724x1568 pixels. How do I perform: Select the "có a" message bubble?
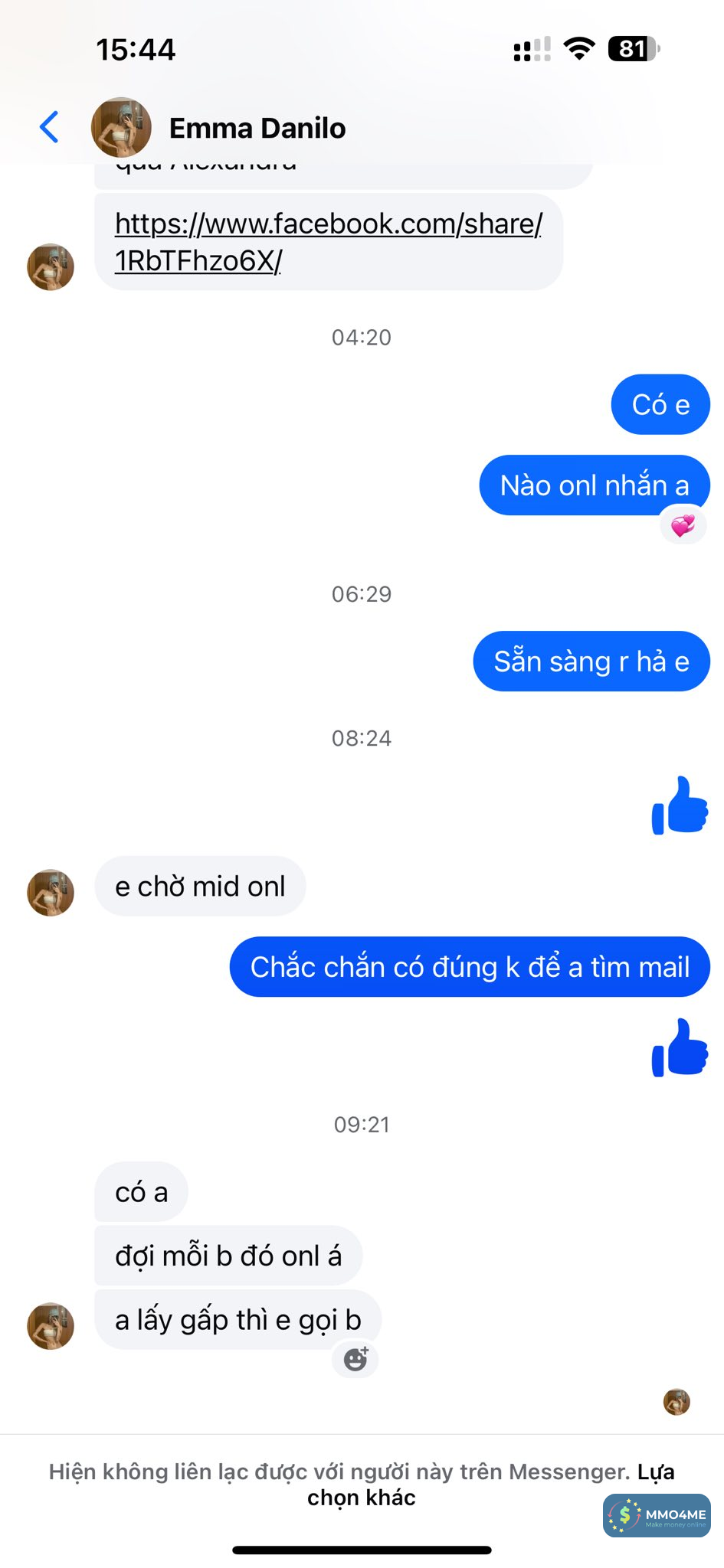click(141, 1191)
